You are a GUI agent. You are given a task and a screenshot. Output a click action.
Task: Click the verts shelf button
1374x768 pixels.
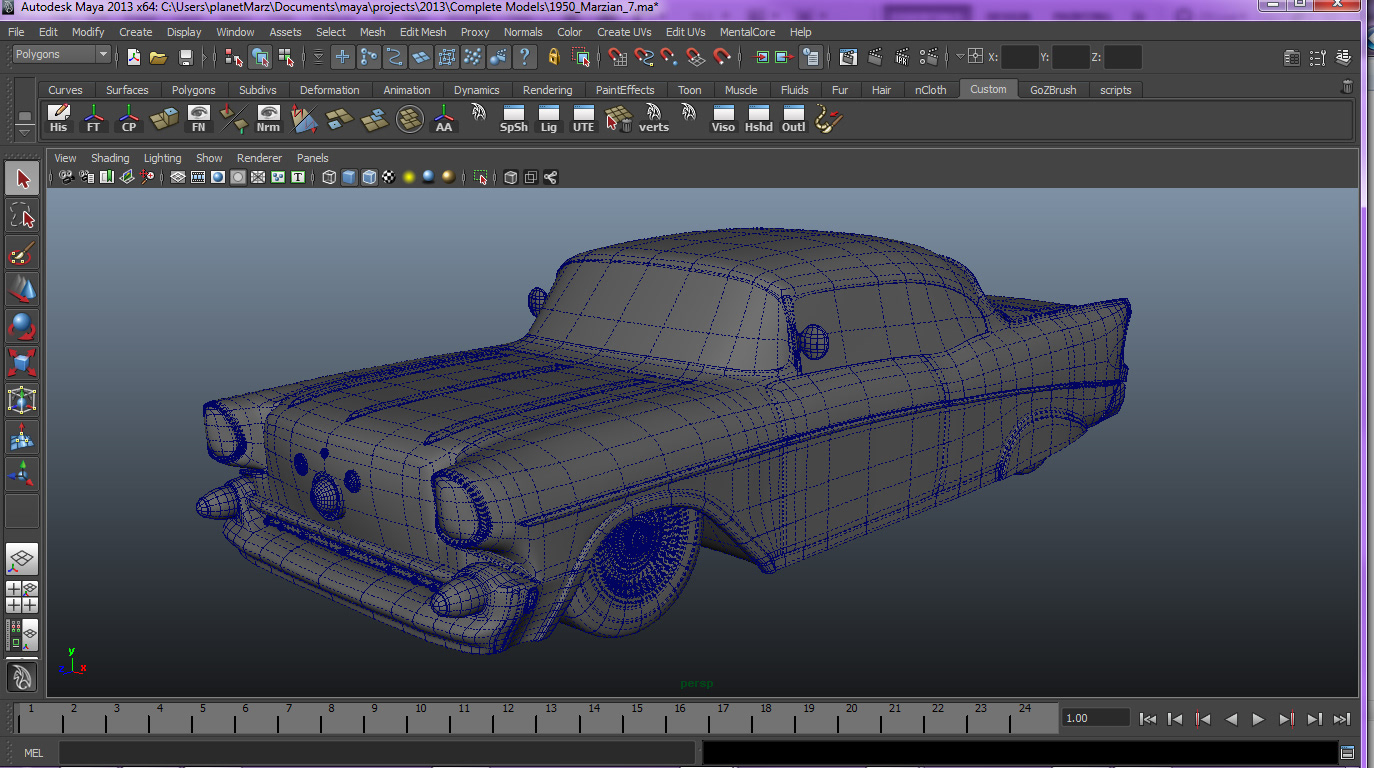click(x=654, y=119)
